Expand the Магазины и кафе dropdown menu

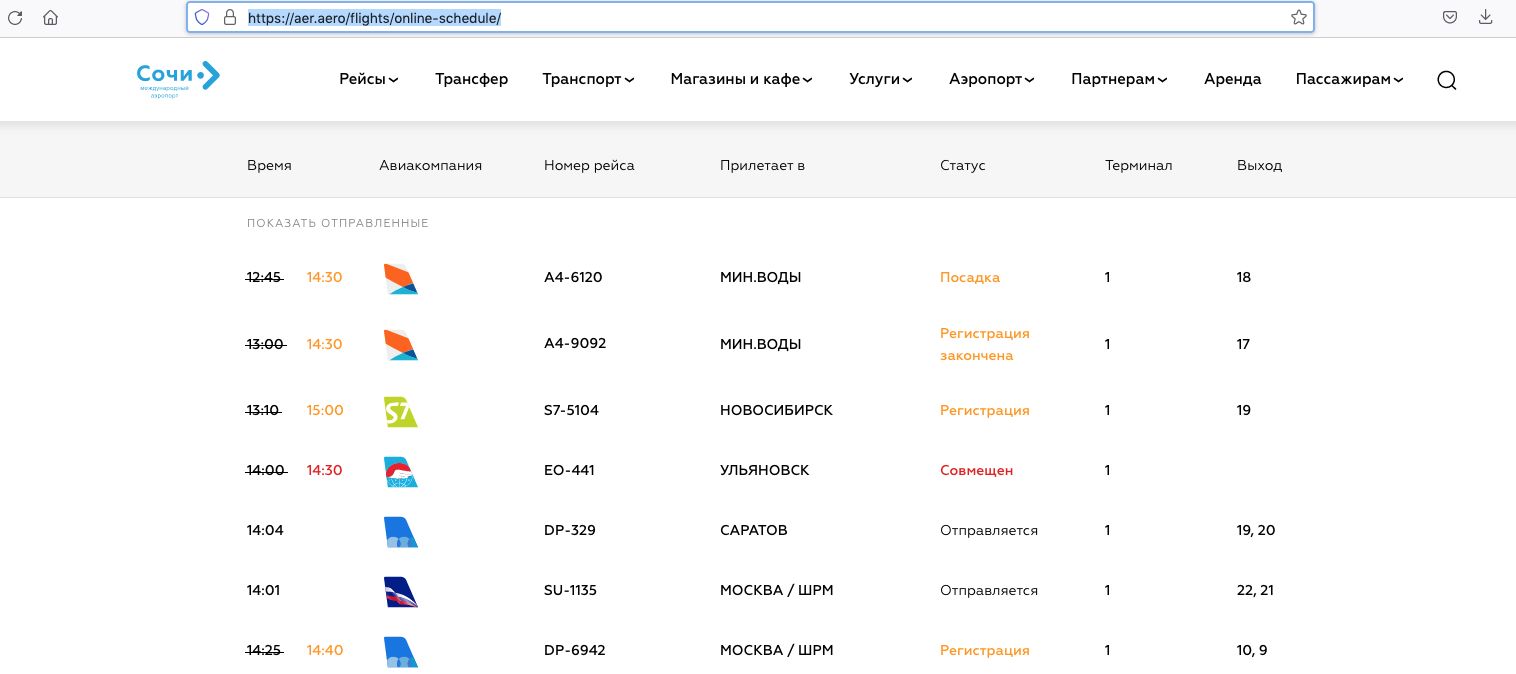pos(741,80)
